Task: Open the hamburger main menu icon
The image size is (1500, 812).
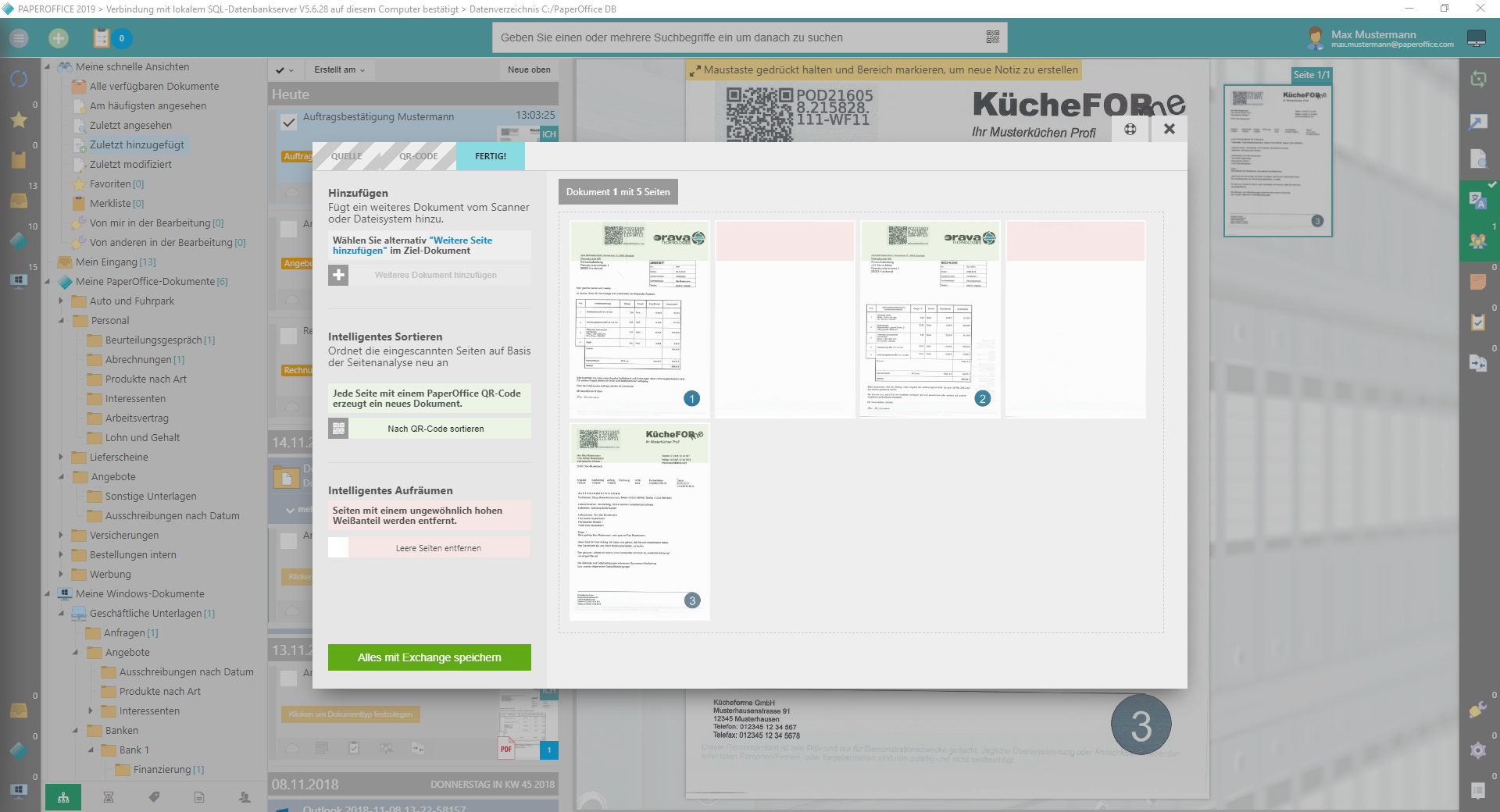Action: [19, 37]
